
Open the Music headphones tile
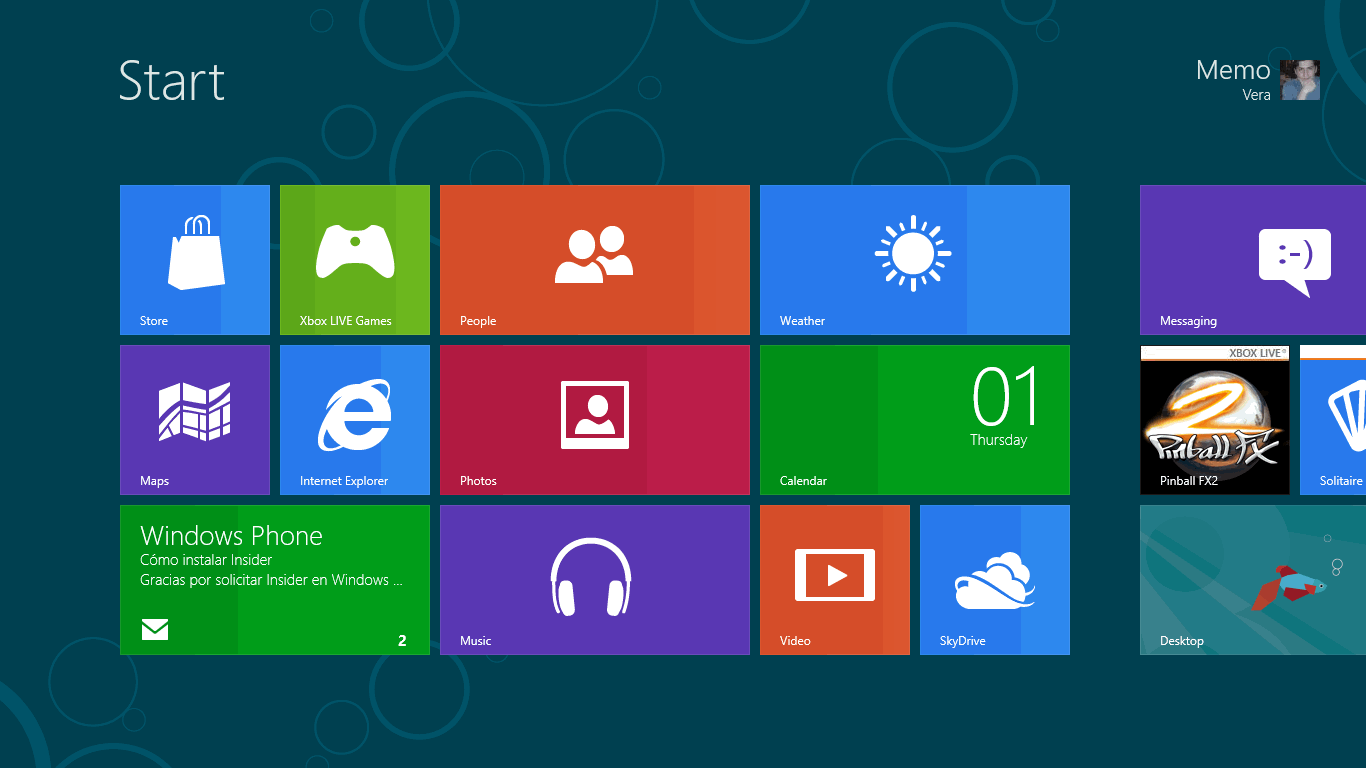594,579
